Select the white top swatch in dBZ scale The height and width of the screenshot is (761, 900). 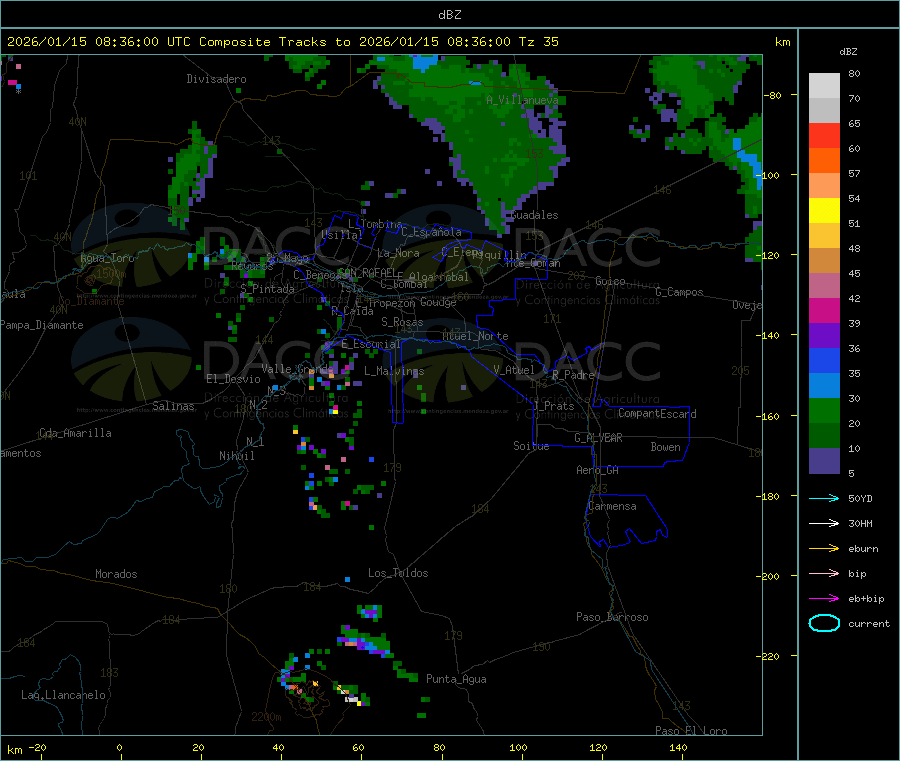[x=824, y=86]
